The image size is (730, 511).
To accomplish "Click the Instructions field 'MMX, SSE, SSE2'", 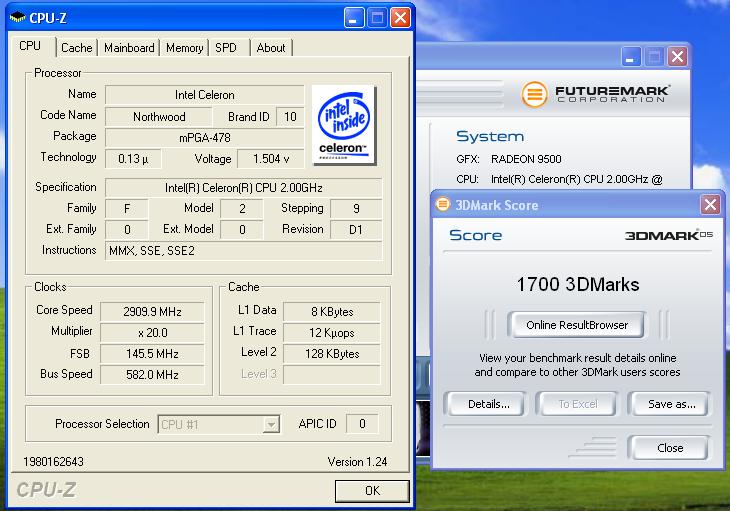I will click(x=243, y=251).
